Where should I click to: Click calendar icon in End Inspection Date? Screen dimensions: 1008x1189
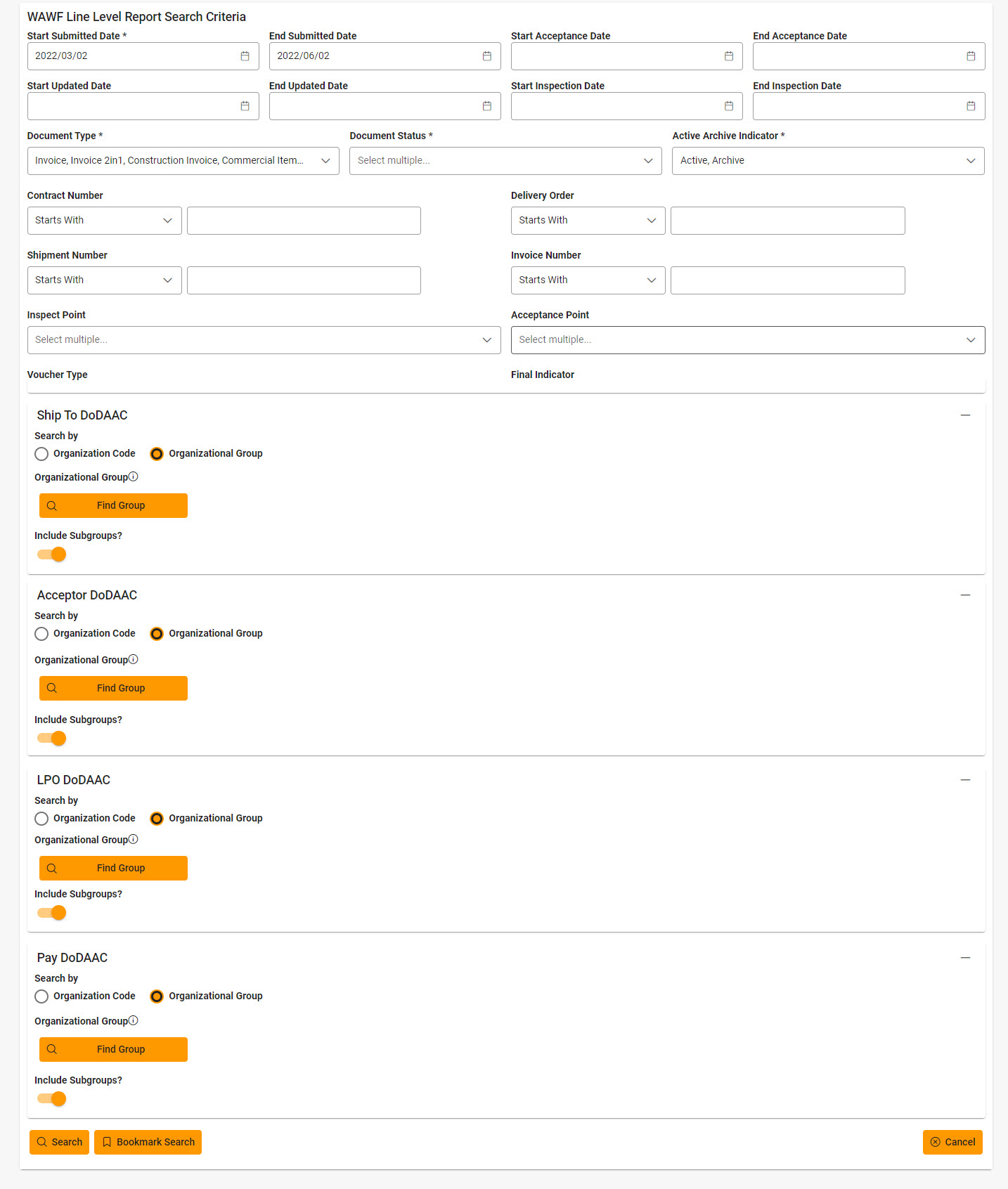point(970,106)
